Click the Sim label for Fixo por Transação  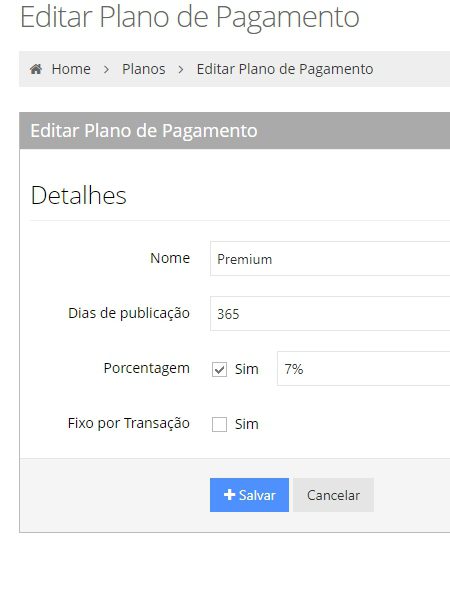click(x=247, y=424)
